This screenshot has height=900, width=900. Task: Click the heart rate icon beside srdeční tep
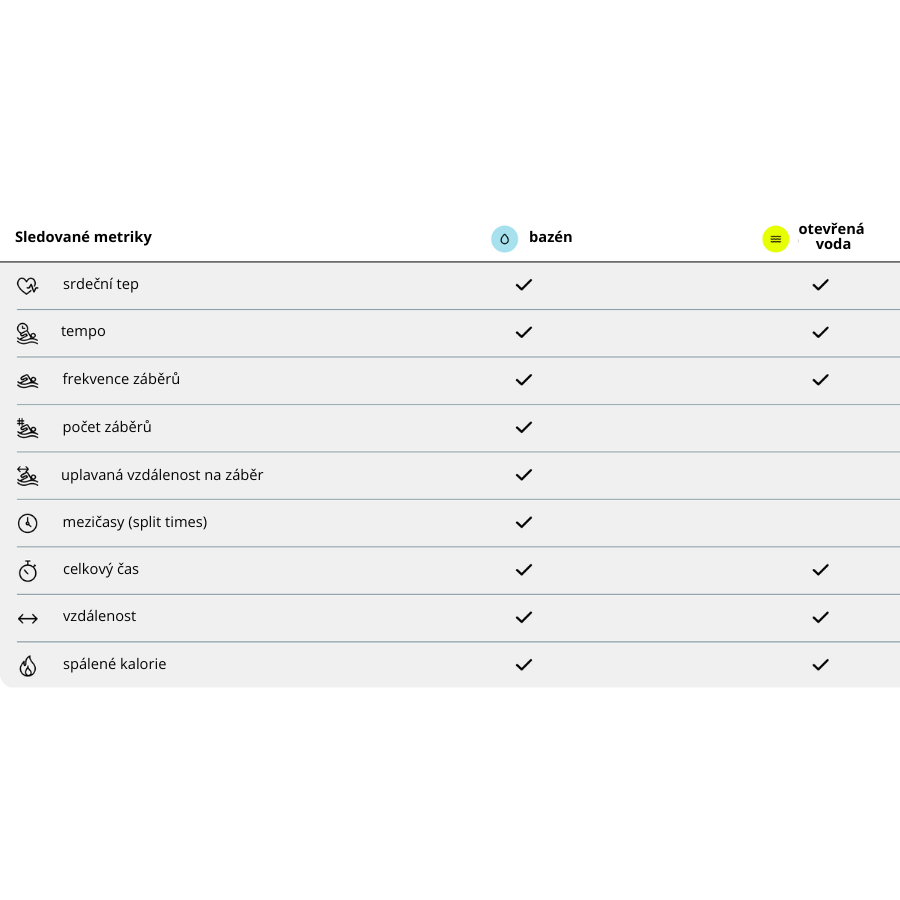[28, 286]
